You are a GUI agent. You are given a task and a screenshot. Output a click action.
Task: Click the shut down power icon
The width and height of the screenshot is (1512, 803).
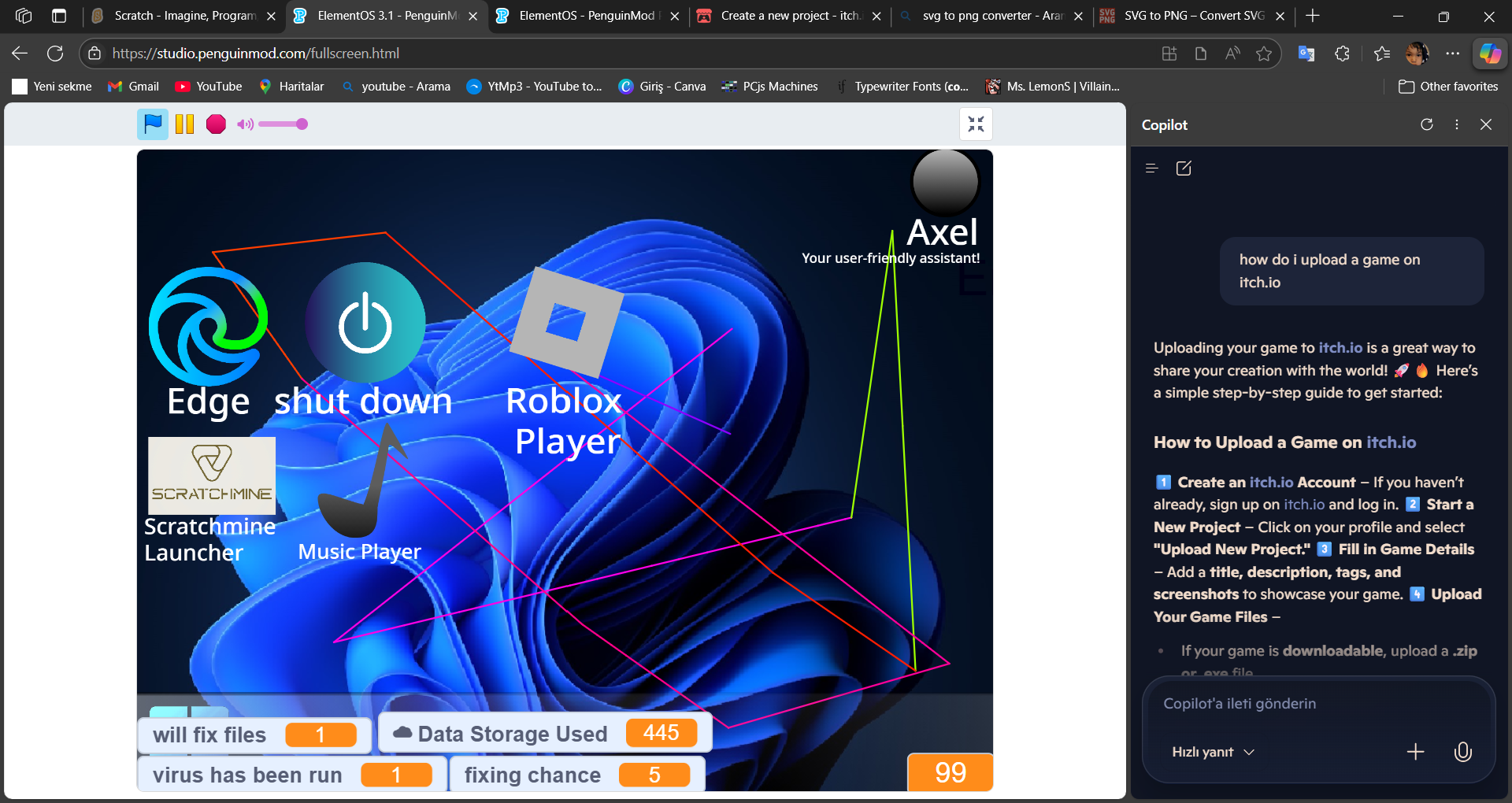pos(365,323)
